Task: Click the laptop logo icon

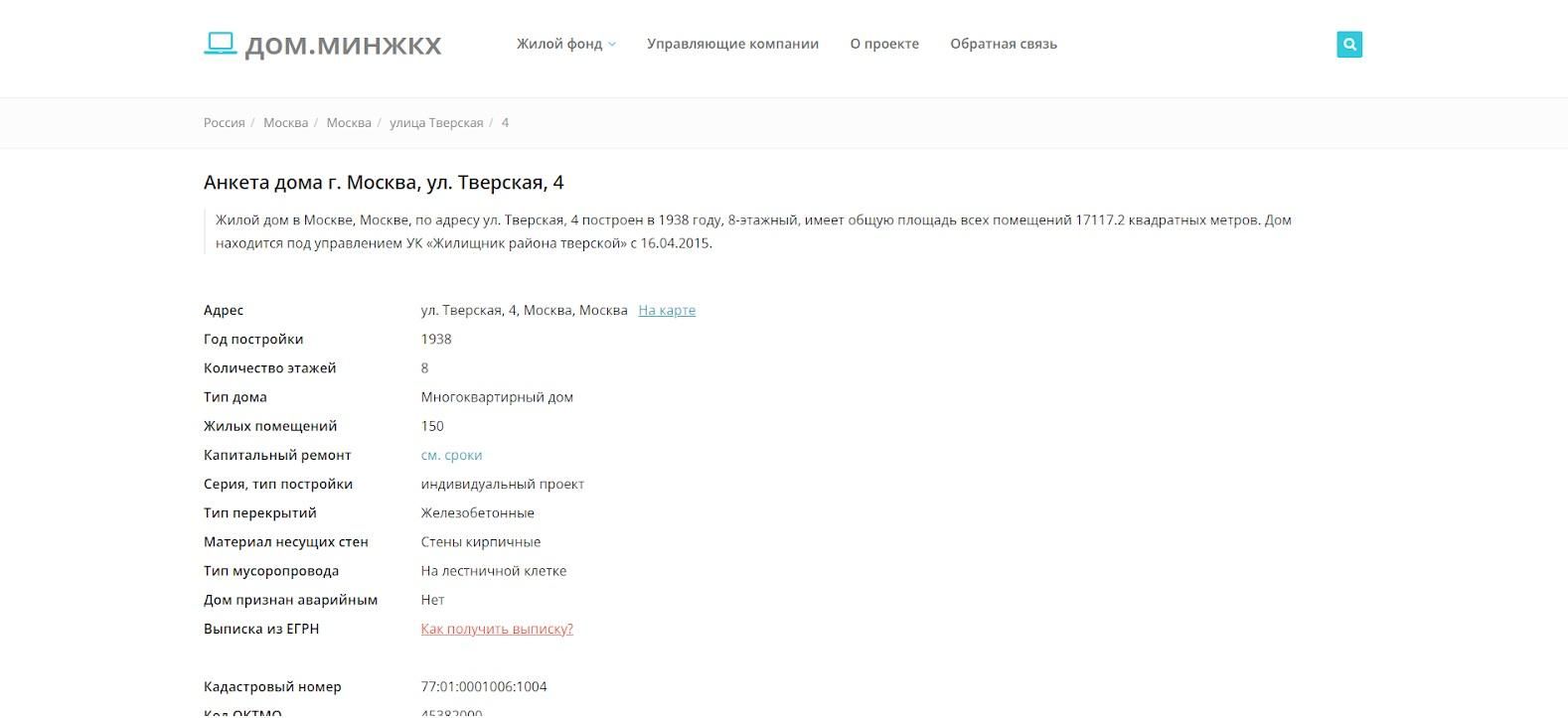Action: point(220,44)
